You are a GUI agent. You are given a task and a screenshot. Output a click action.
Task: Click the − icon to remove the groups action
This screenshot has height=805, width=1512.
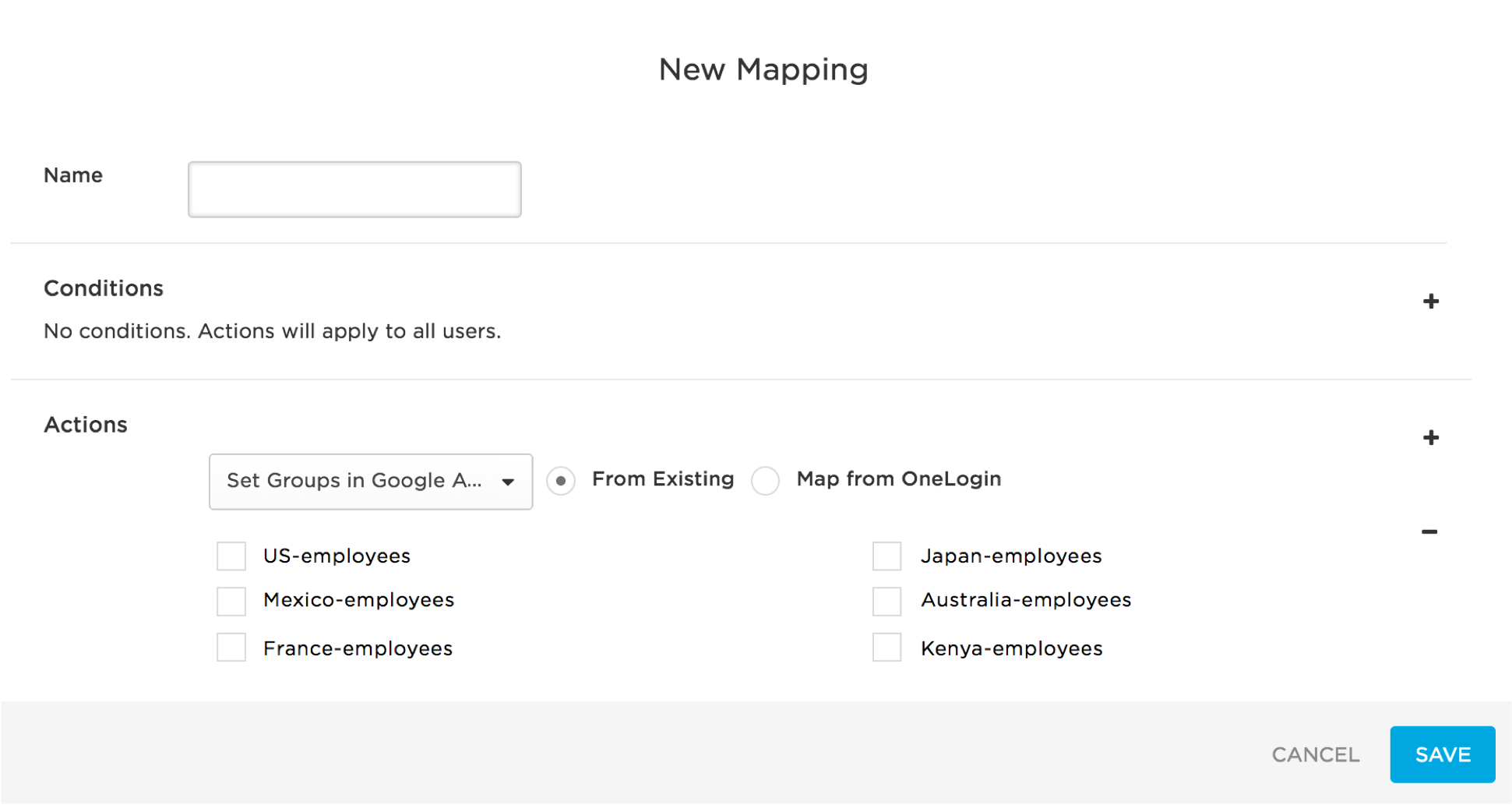pyautogui.click(x=1430, y=531)
